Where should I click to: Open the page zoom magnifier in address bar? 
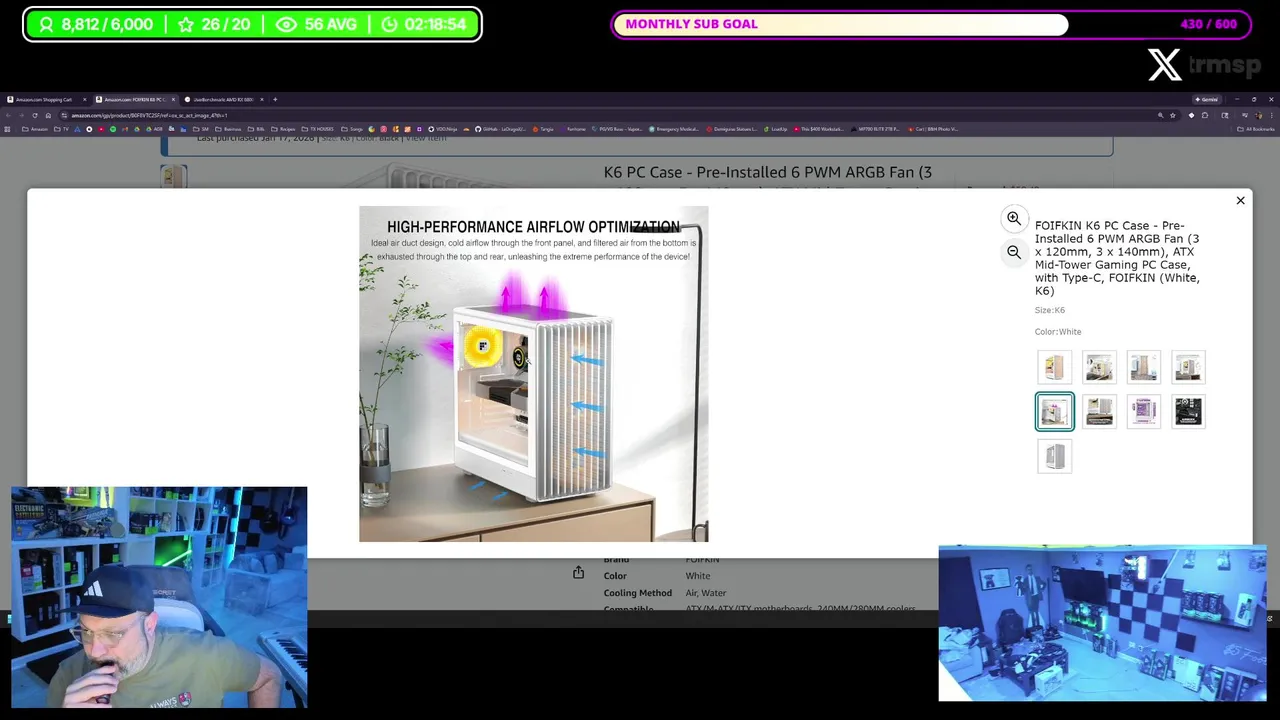click(x=1160, y=115)
